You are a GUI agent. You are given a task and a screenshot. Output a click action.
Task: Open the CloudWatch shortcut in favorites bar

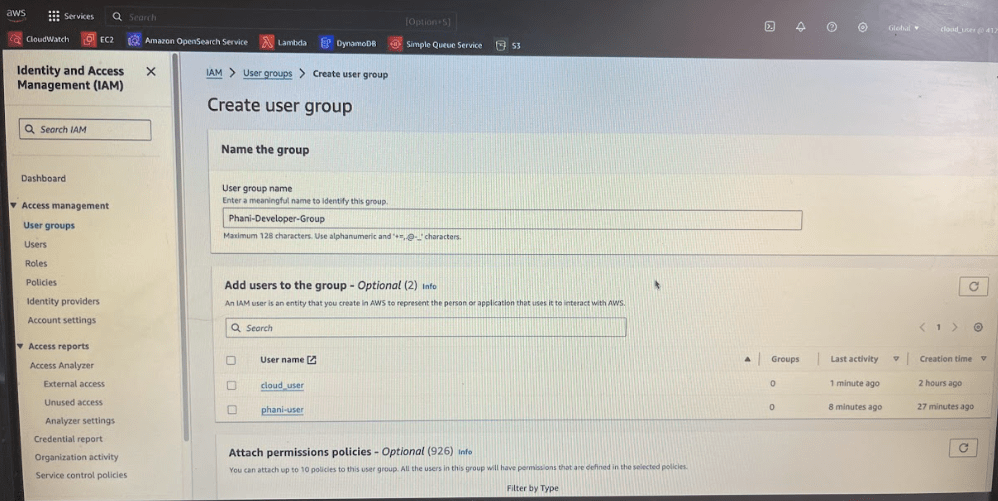click(39, 40)
